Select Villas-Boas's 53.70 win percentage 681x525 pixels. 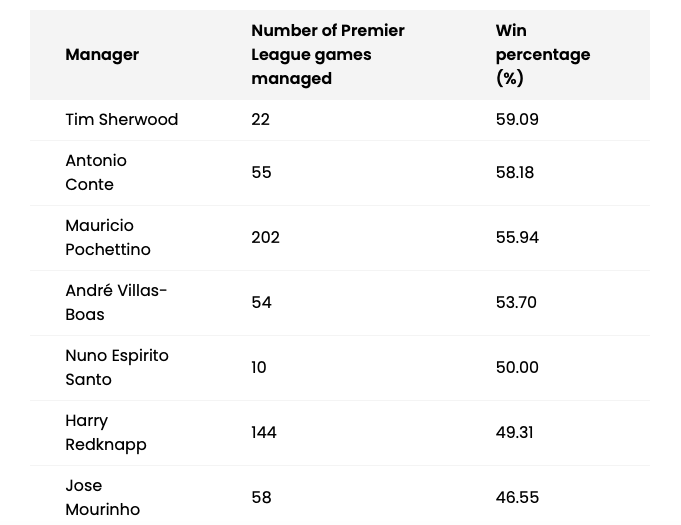(516, 303)
